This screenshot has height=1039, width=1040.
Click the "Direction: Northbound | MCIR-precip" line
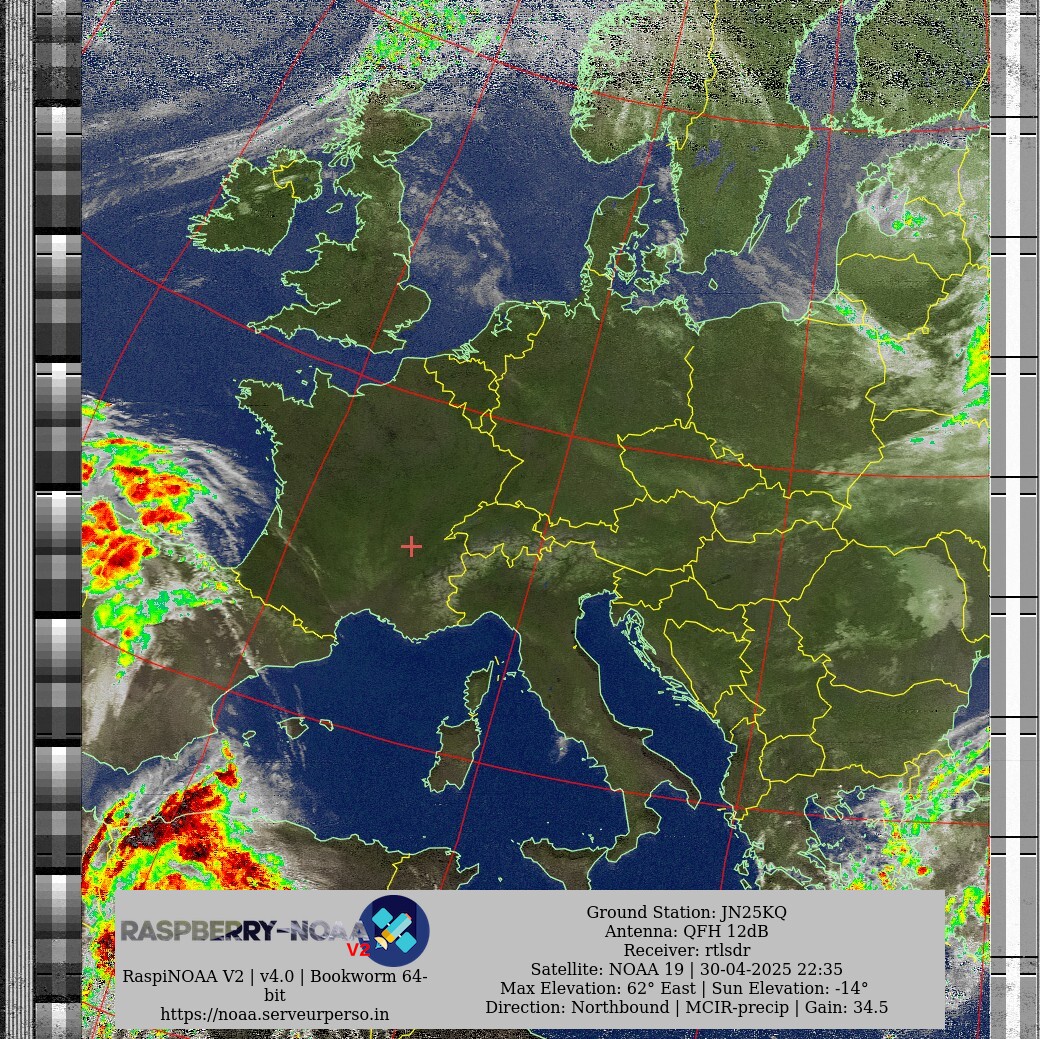pos(686,1007)
